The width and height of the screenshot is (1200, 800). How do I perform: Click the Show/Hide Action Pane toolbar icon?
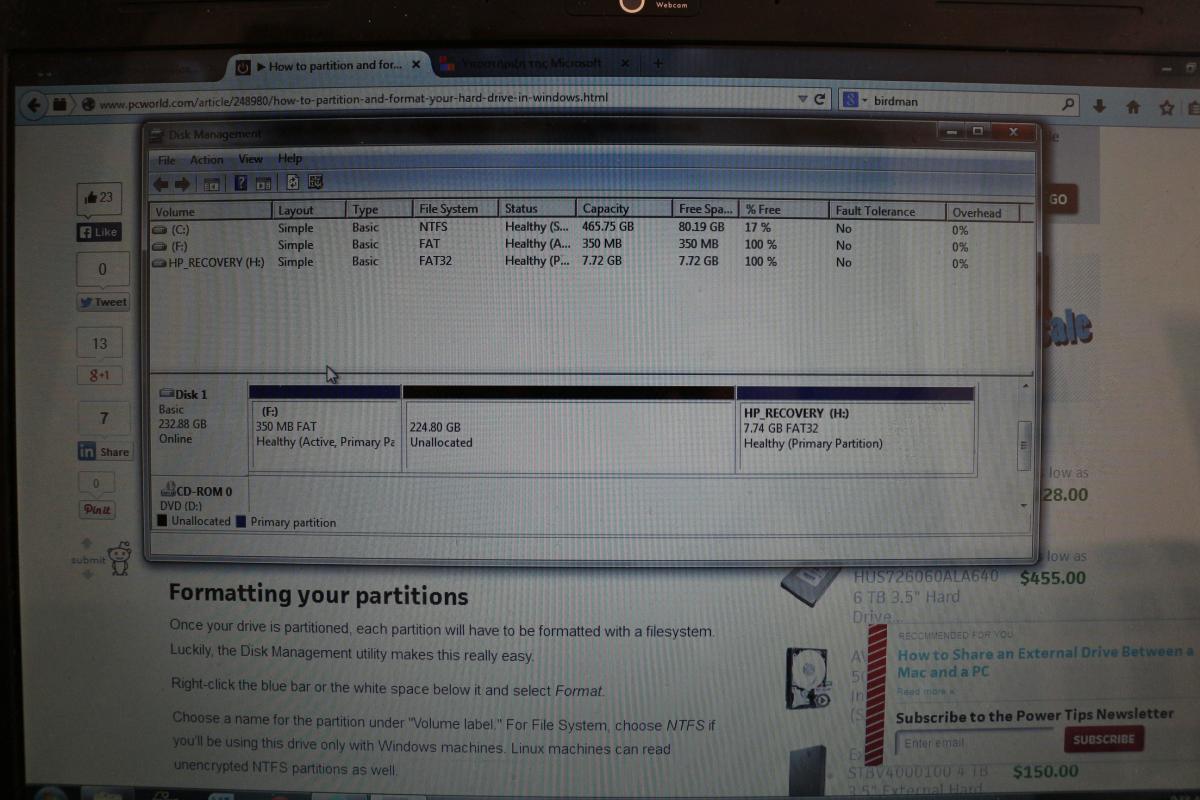(264, 183)
